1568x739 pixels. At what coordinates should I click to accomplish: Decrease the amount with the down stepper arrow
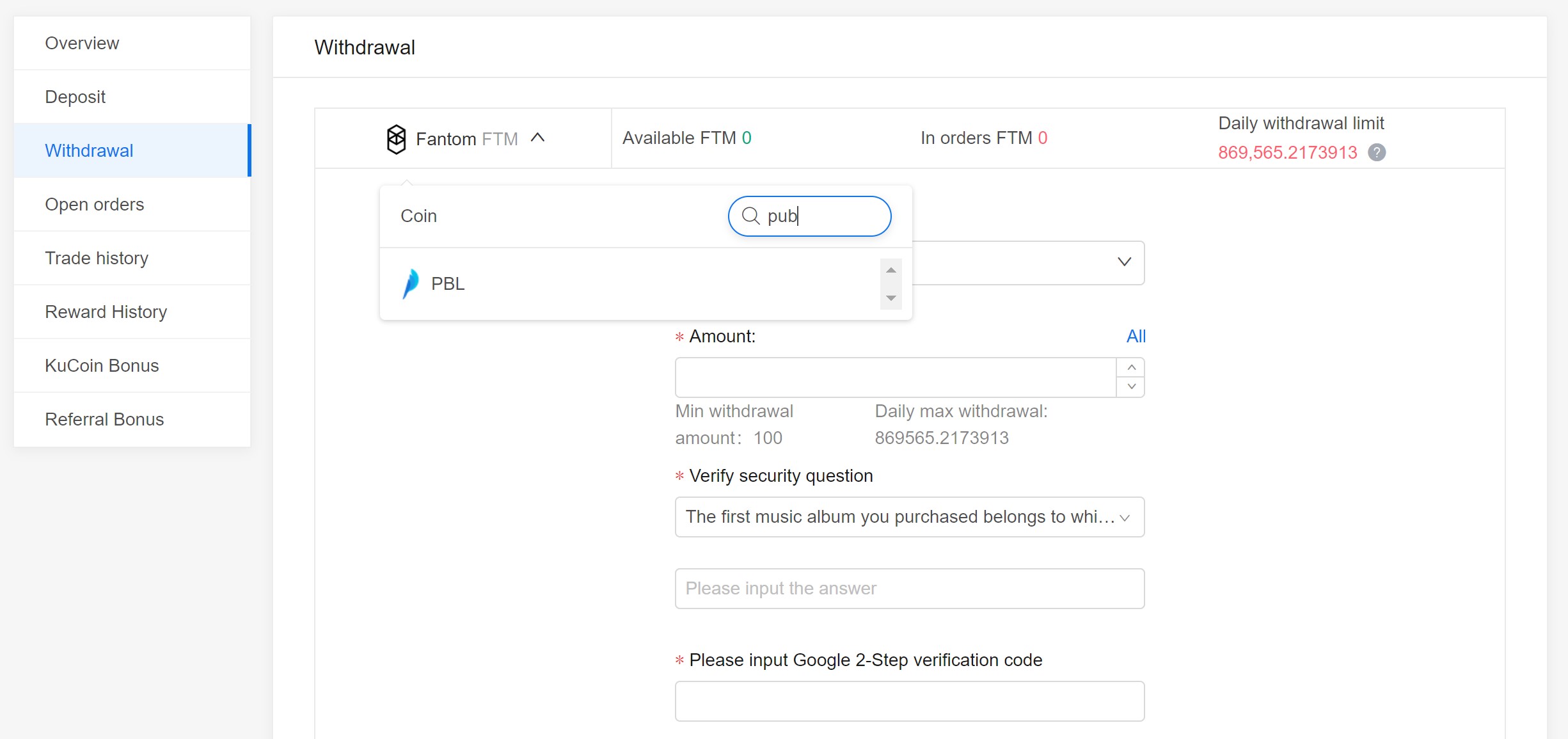pos(1131,386)
